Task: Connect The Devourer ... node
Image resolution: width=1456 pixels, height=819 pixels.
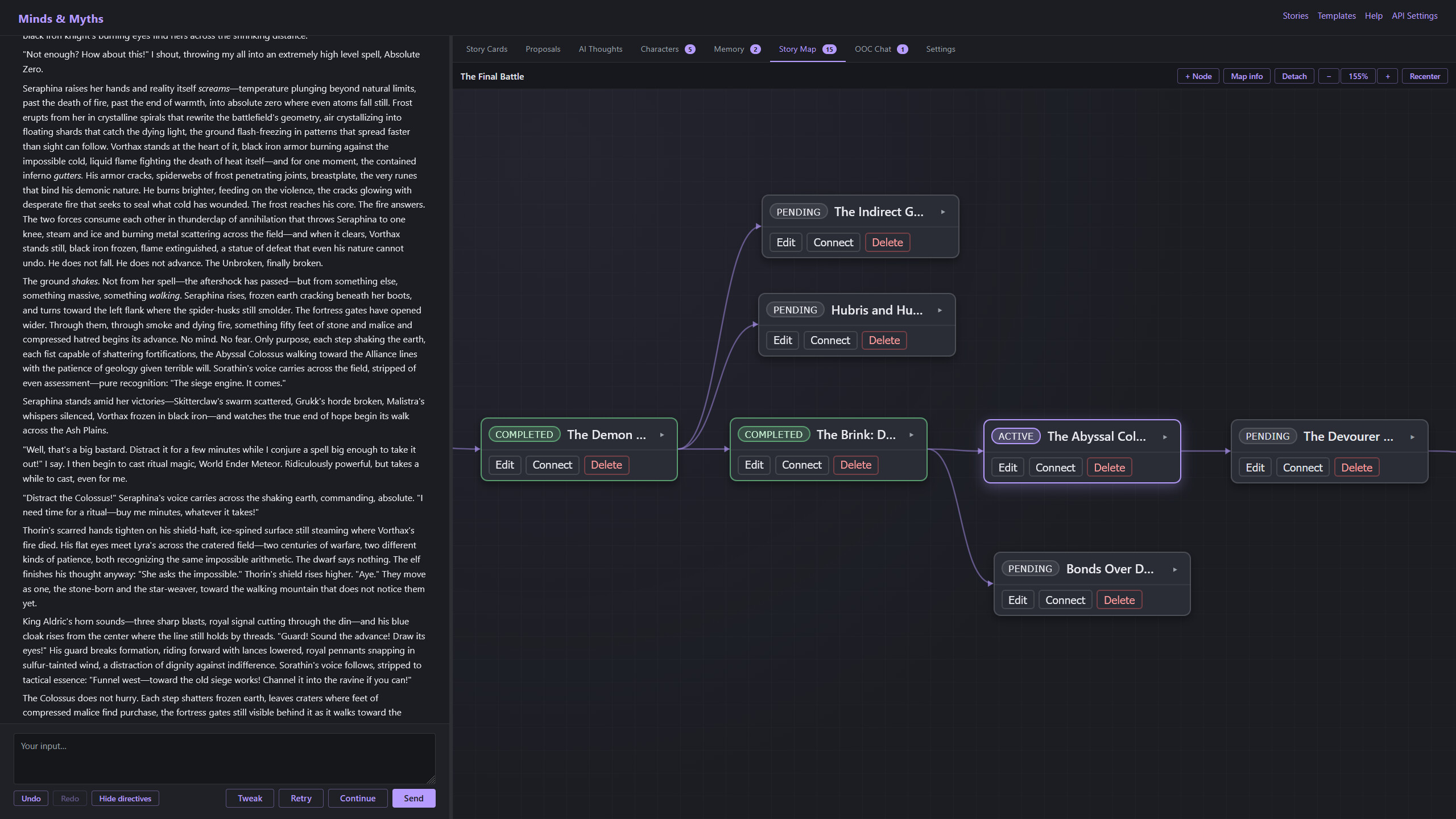Action: [1302, 468]
